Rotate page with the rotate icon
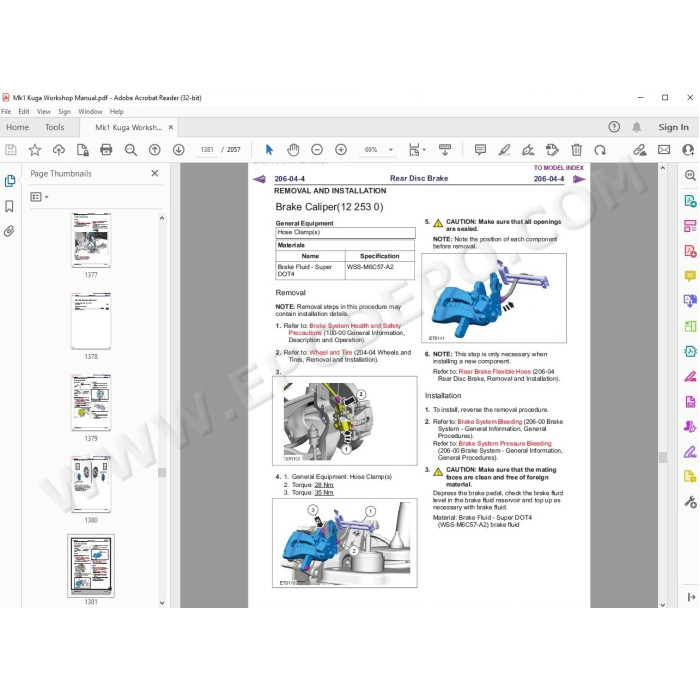This screenshot has width=700, height=700. (x=600, y=150)
